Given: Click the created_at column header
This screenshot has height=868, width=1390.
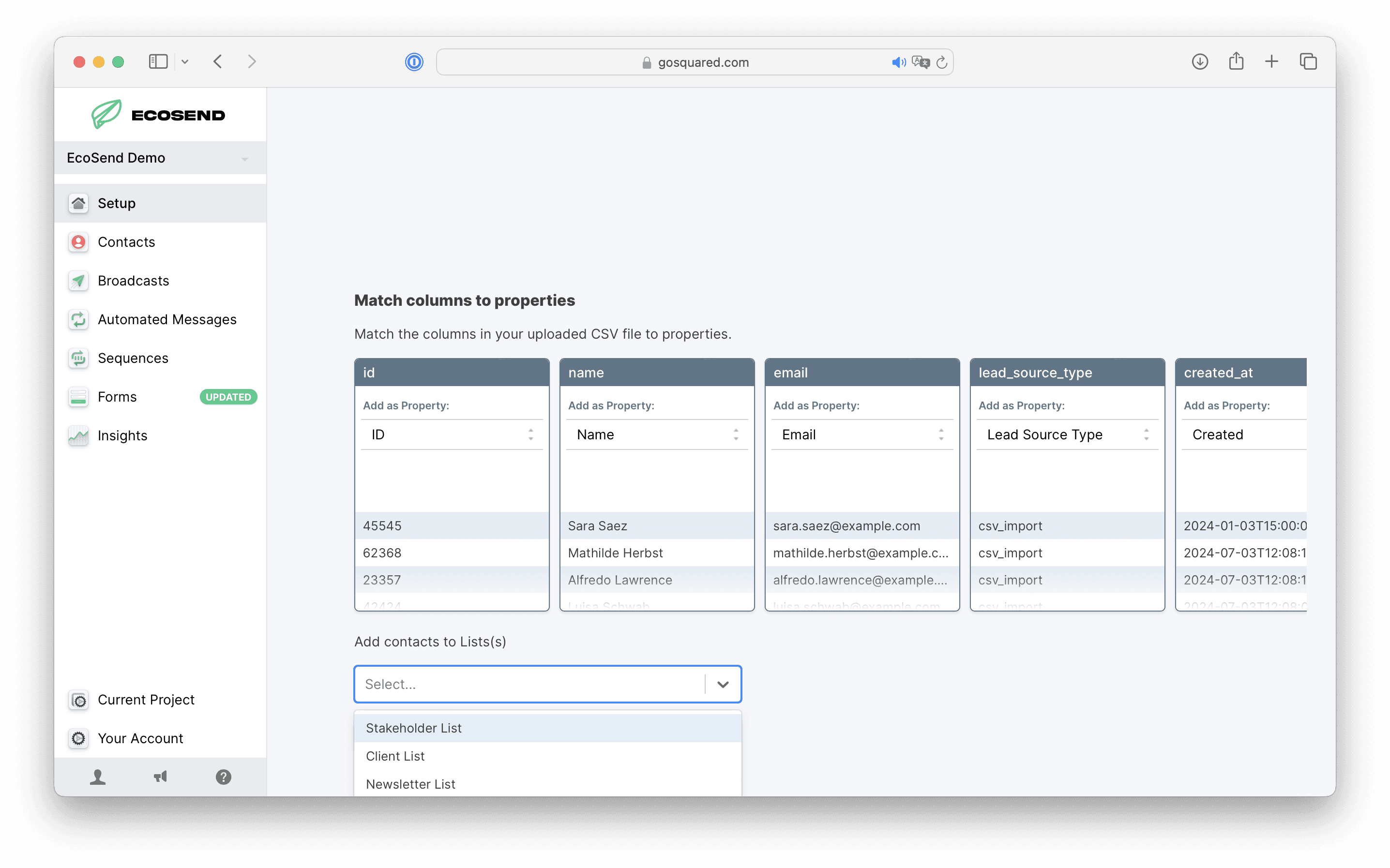Looking at the screenshot, I should click(x=1241, y=373).
